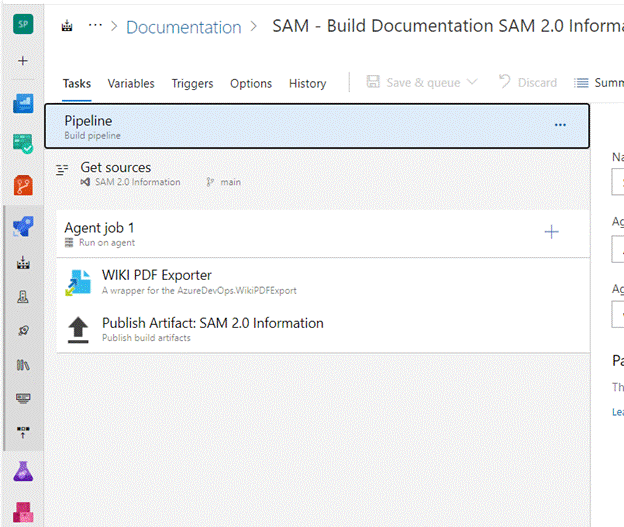This screenshot has height=527, width=624.
Task: Open Artifacts icon in the sidebar
Action: coord(23,512)
